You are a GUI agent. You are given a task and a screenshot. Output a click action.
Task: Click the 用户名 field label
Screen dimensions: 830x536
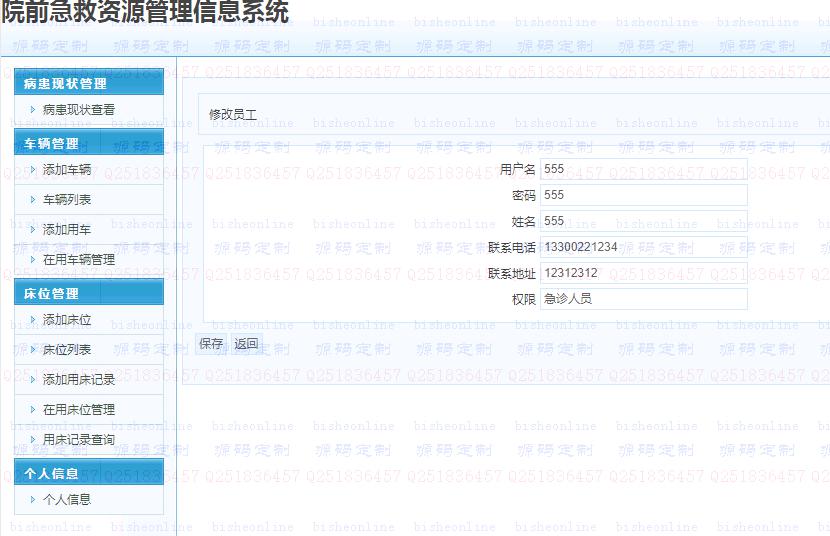518,169
